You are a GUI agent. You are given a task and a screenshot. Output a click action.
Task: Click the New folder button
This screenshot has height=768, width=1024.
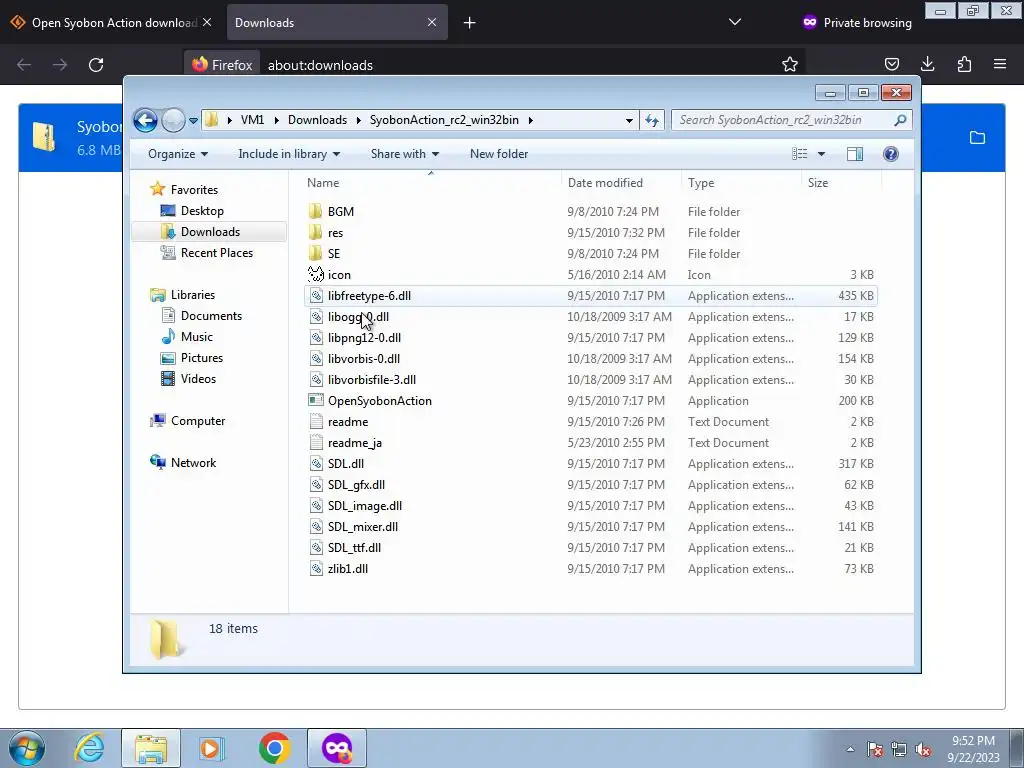[499, 154]
